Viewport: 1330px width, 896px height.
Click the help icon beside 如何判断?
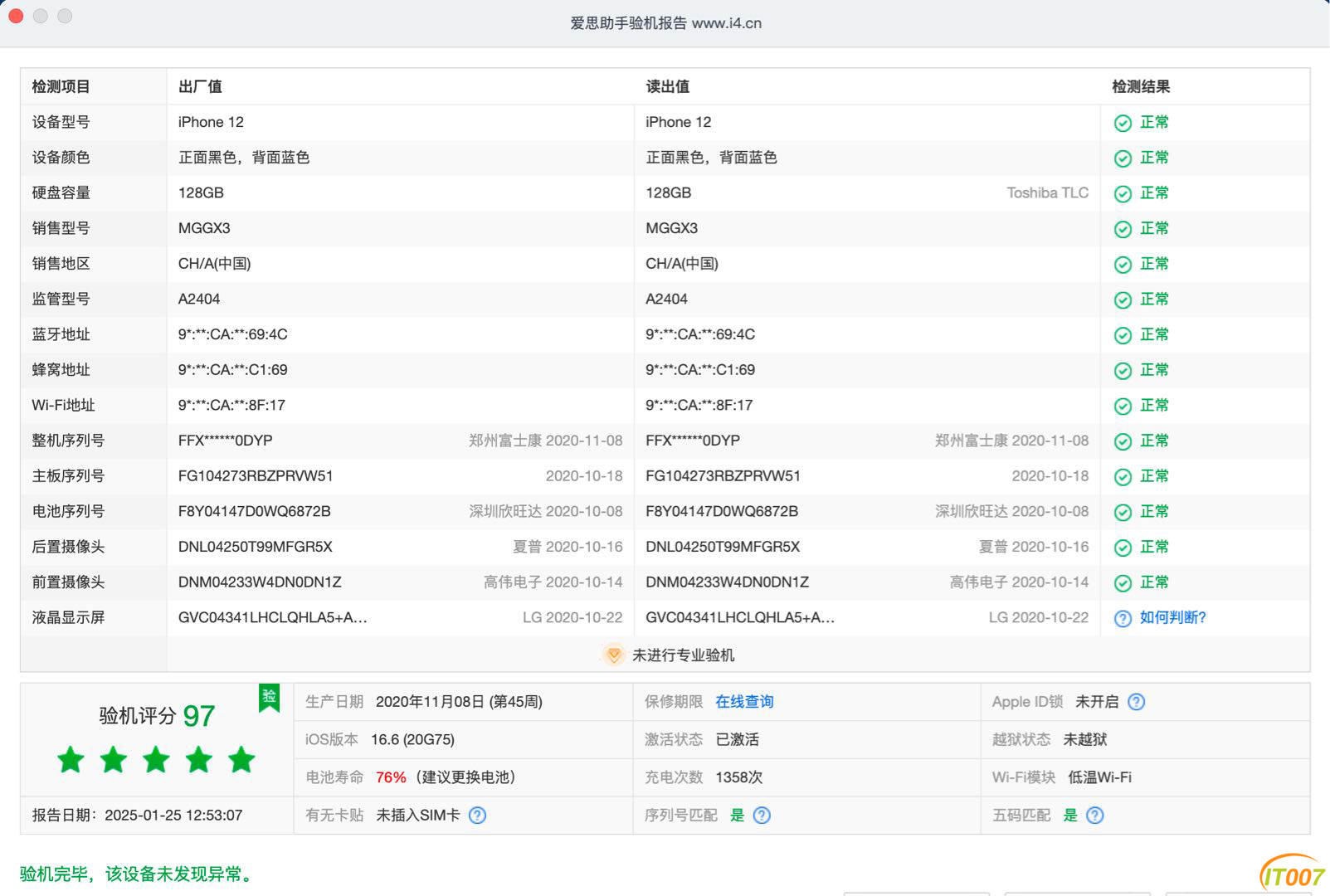(1123, 619)
